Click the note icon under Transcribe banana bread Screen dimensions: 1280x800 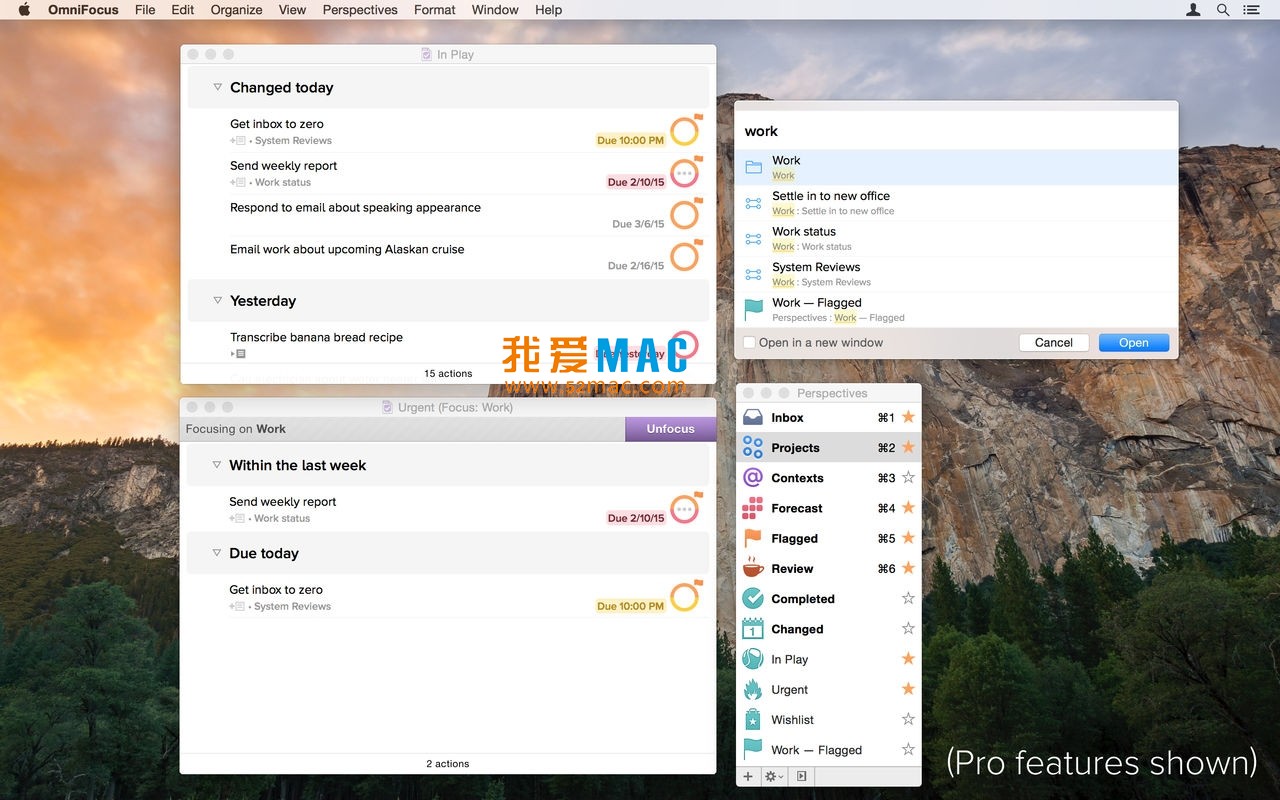coord(238,354)
